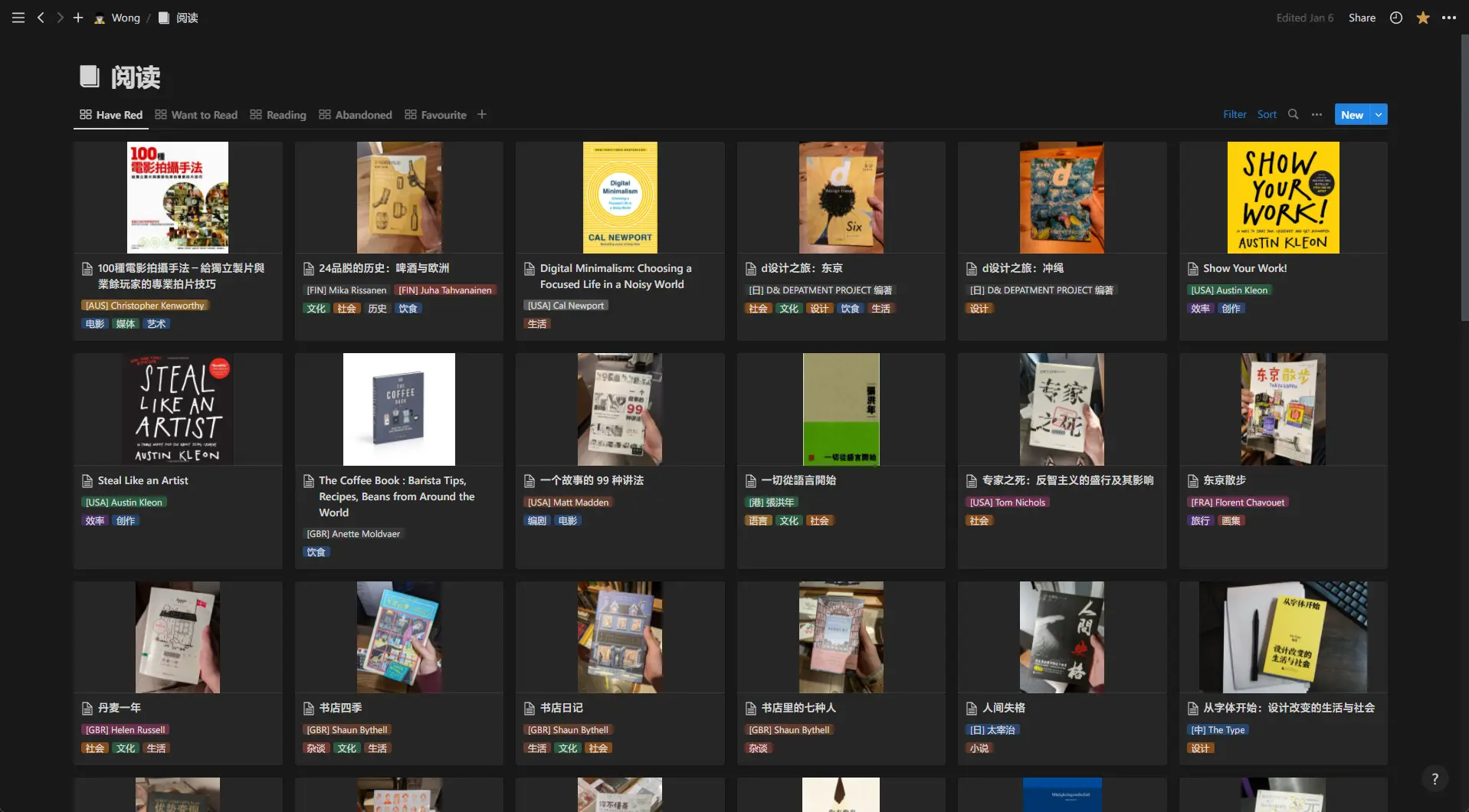Click the search magnifier in database toolbar
This screenshot has height=812, width=1469.
(x=1294, y=114)
